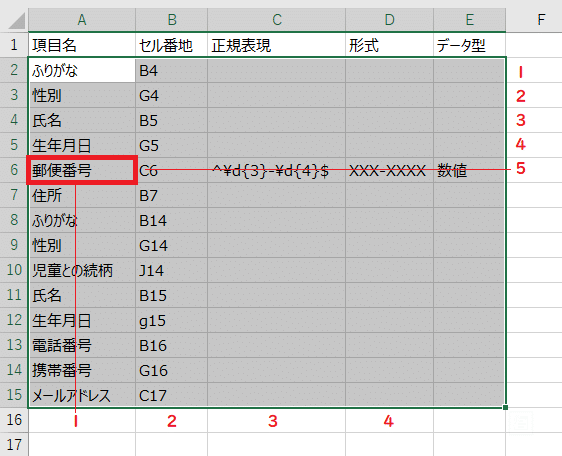Select 性別 cell in row 3
Viewport: 562px width, 456px height.
[82, 95]
